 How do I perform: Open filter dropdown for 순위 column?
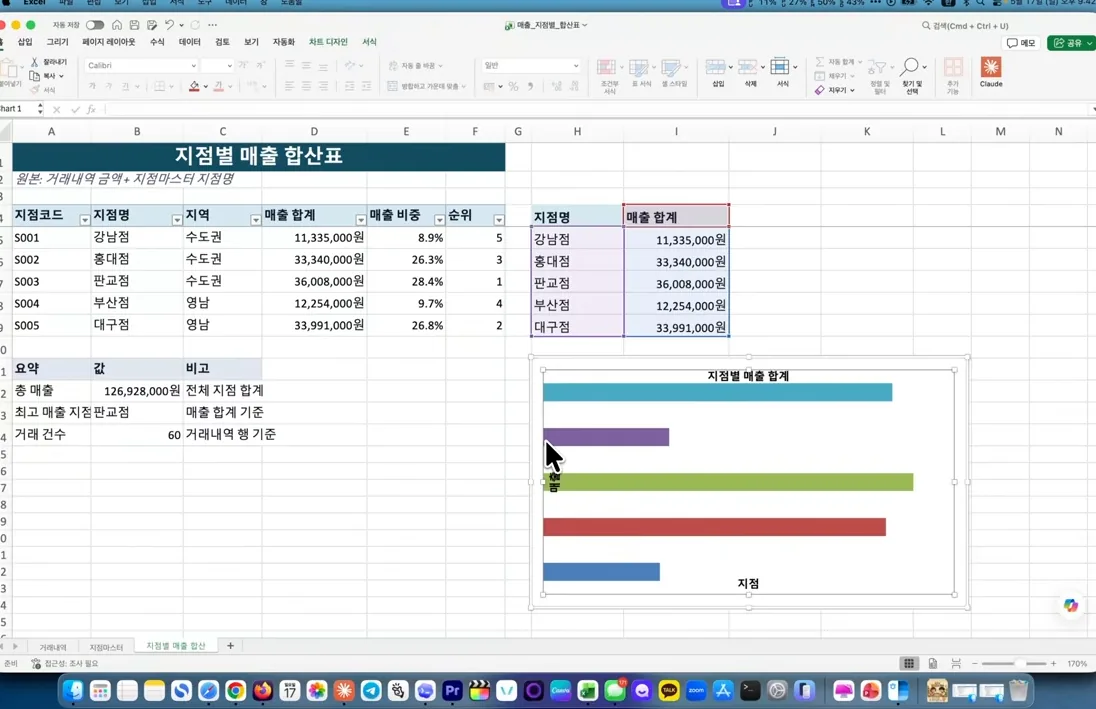tap(498, 220)
